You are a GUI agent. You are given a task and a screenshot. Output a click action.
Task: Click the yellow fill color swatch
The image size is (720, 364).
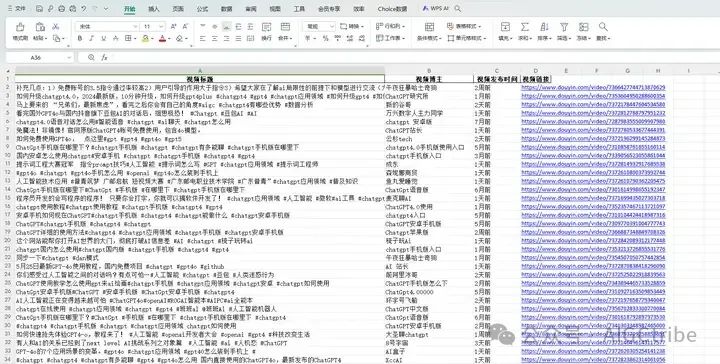point(146,39)
